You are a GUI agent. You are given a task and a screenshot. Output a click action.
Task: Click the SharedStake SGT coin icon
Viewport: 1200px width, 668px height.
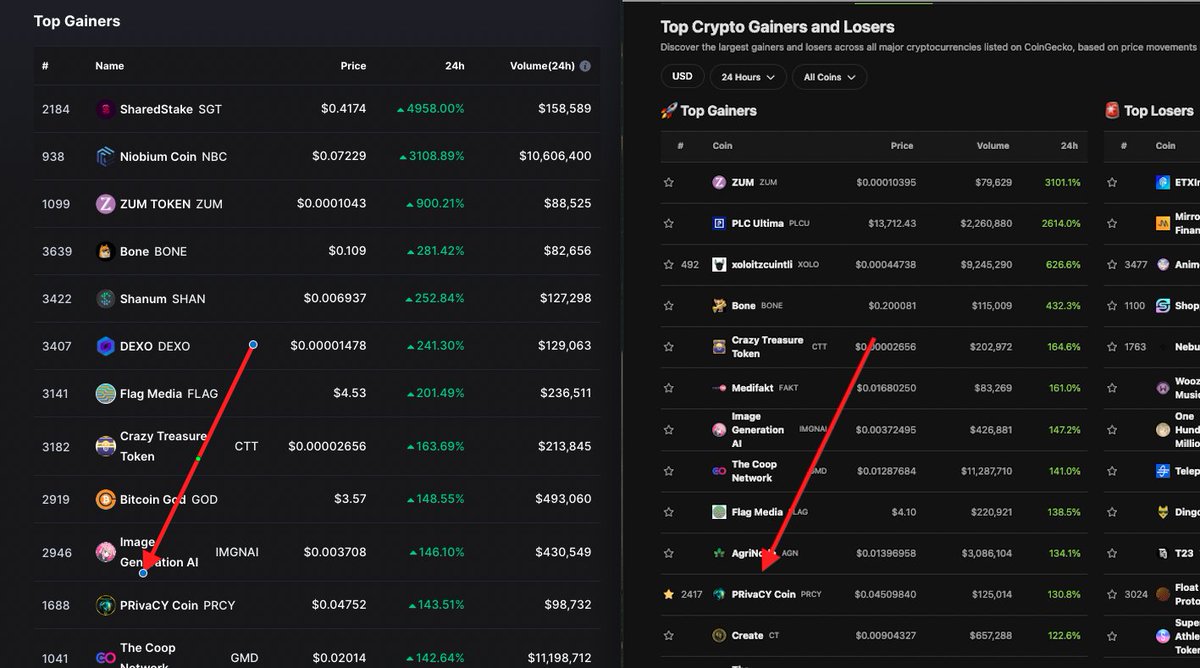[105, 109]
